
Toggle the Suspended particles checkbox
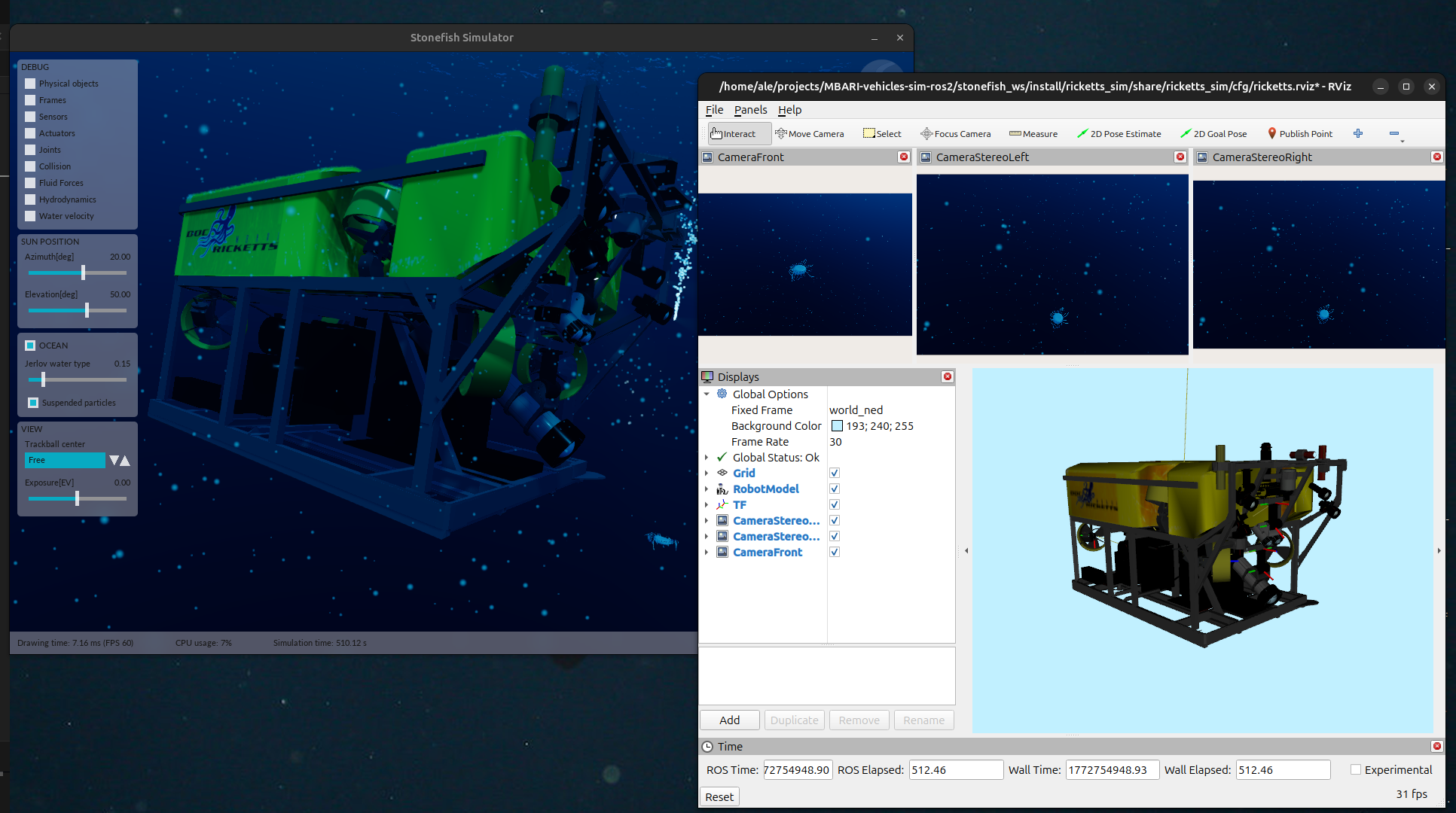click(x=33, y=403)
